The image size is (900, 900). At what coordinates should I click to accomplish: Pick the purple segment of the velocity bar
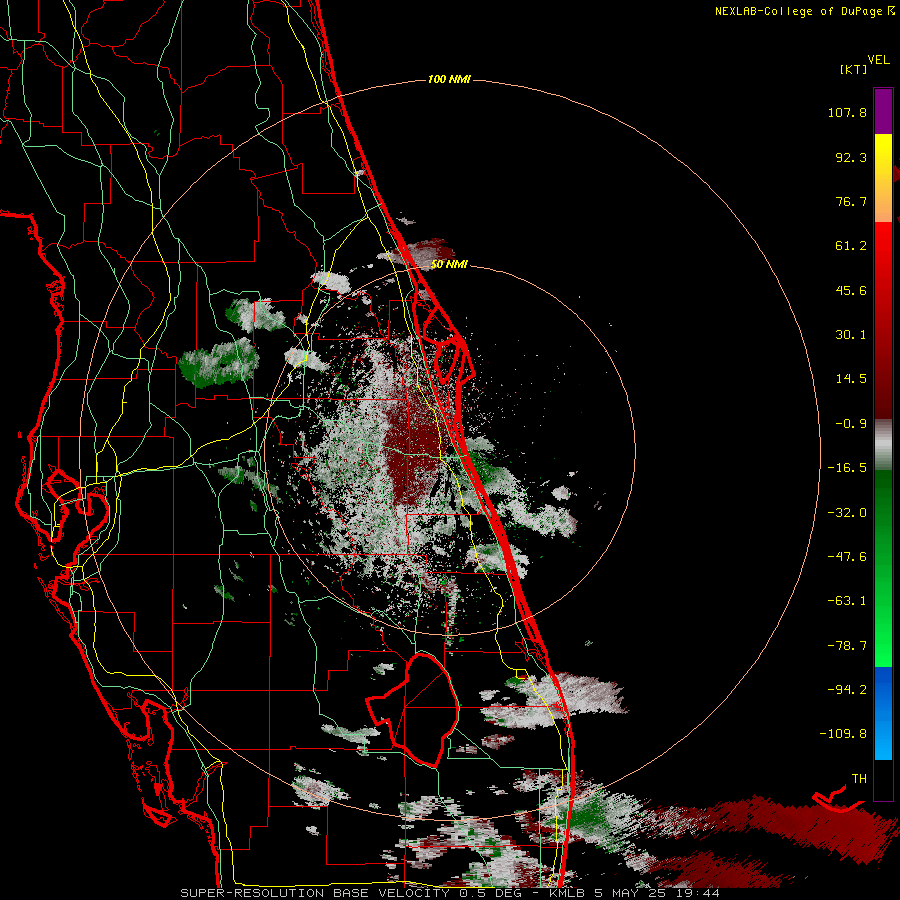click(883, 111)
